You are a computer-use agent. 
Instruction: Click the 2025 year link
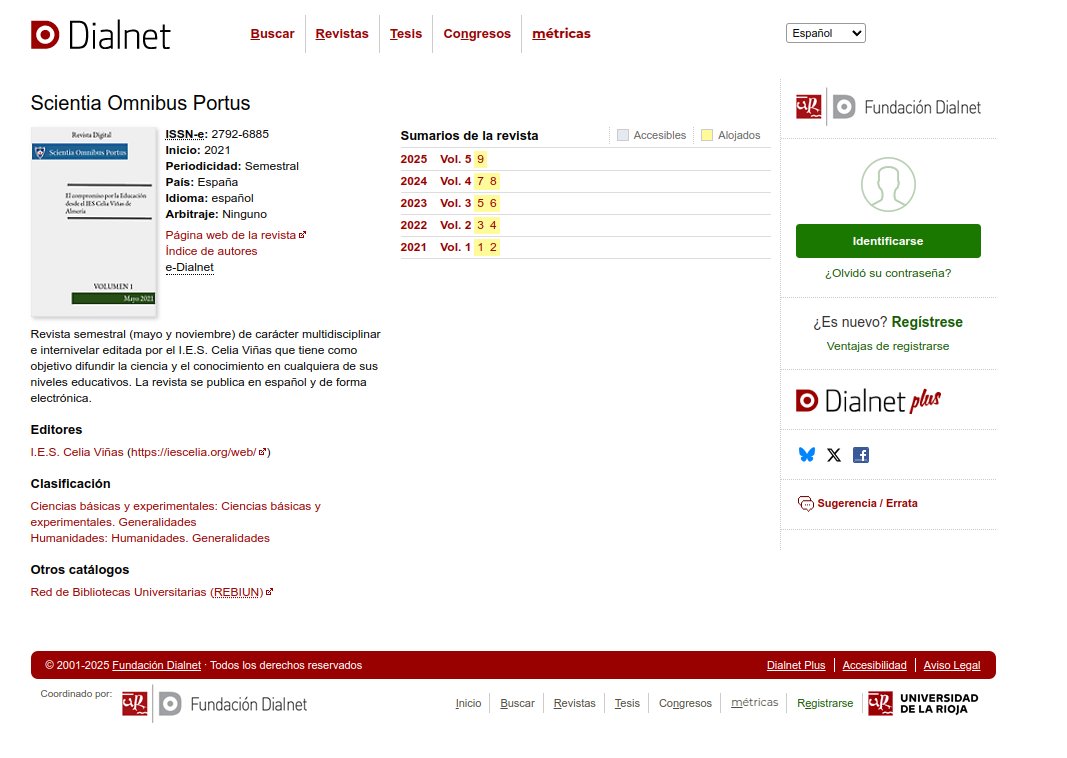[x=414, y=159]
